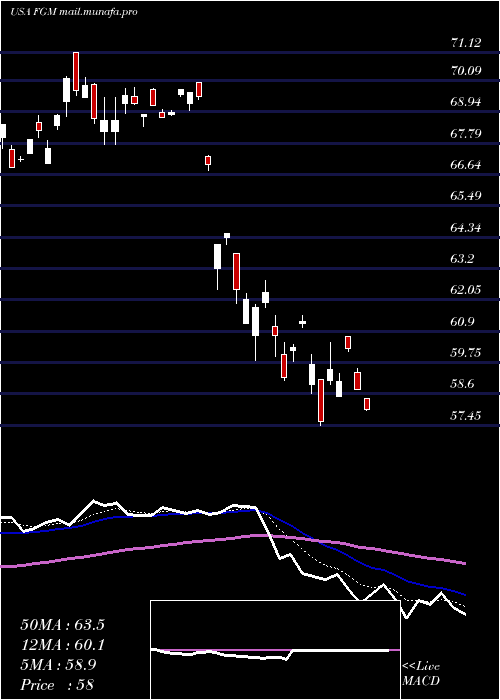Click the tallest red candle near 71.12
The image size is (500, 700).
point(76,72)
